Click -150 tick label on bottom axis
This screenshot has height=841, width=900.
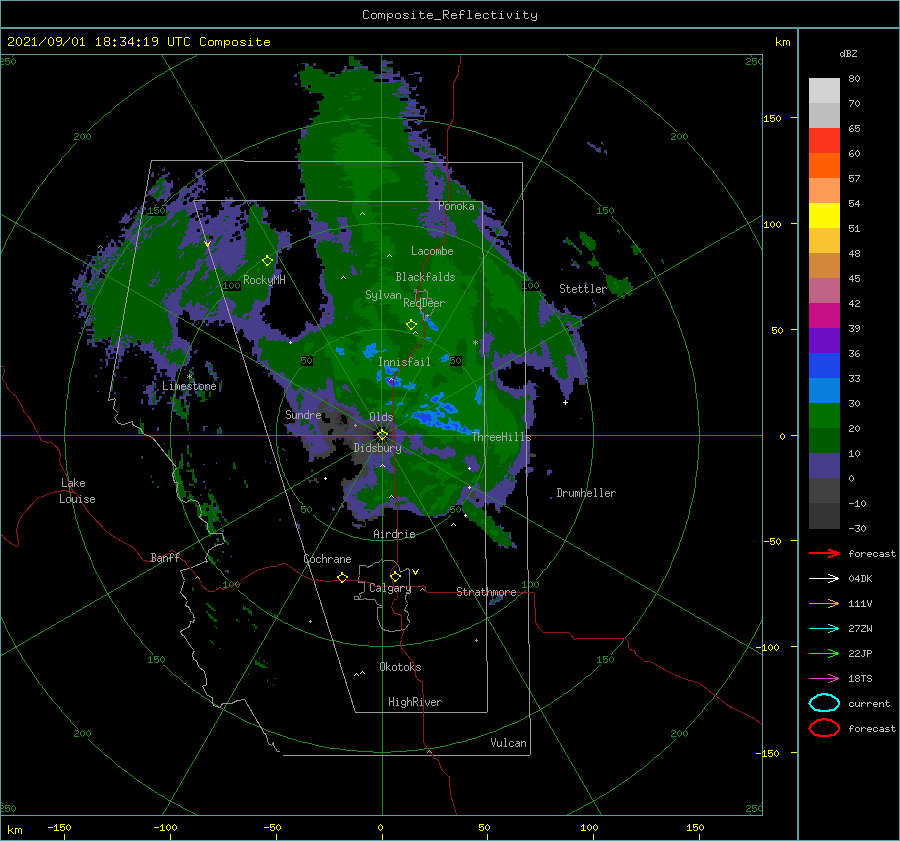click(x=59, y=827)
